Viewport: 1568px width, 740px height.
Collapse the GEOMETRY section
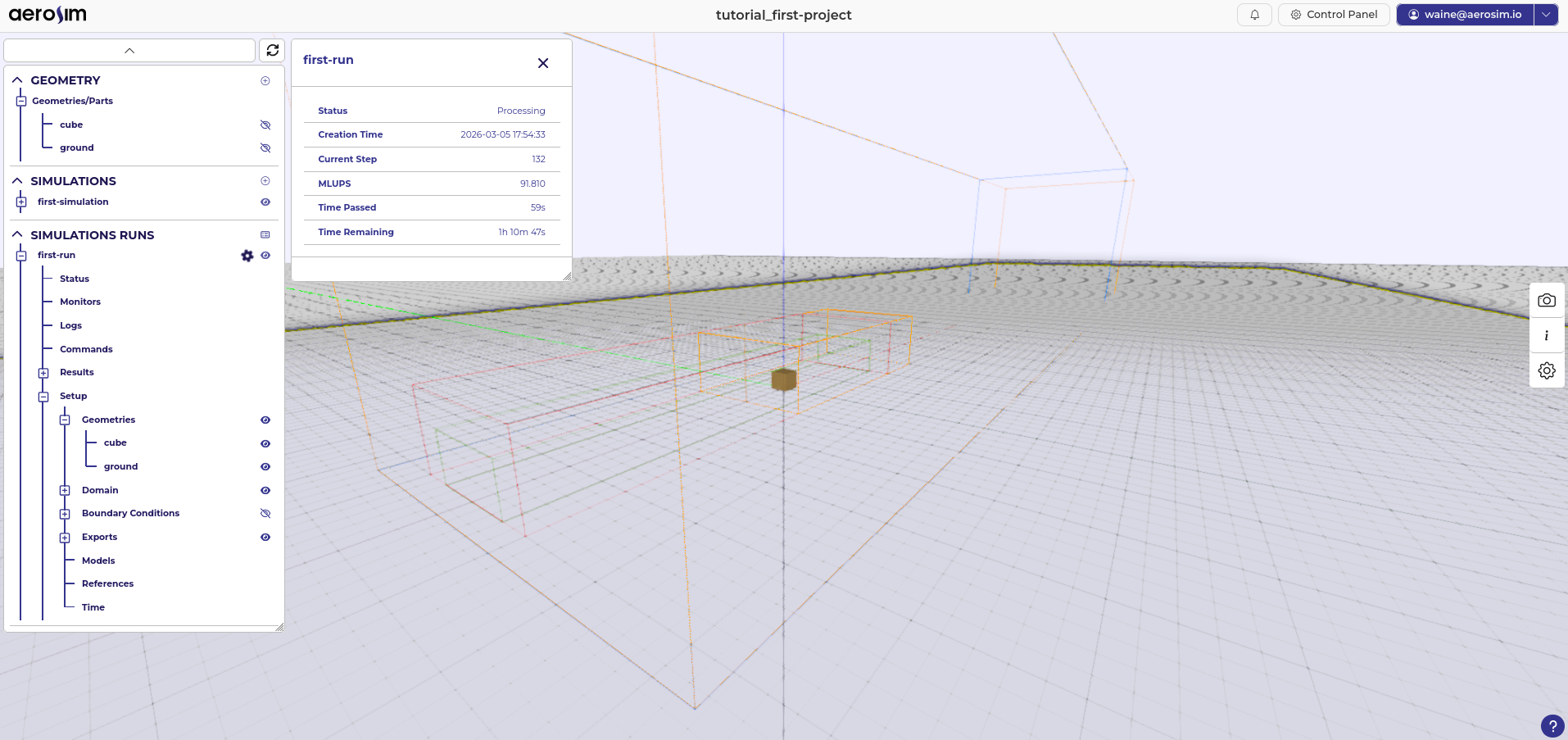(17, 80)
